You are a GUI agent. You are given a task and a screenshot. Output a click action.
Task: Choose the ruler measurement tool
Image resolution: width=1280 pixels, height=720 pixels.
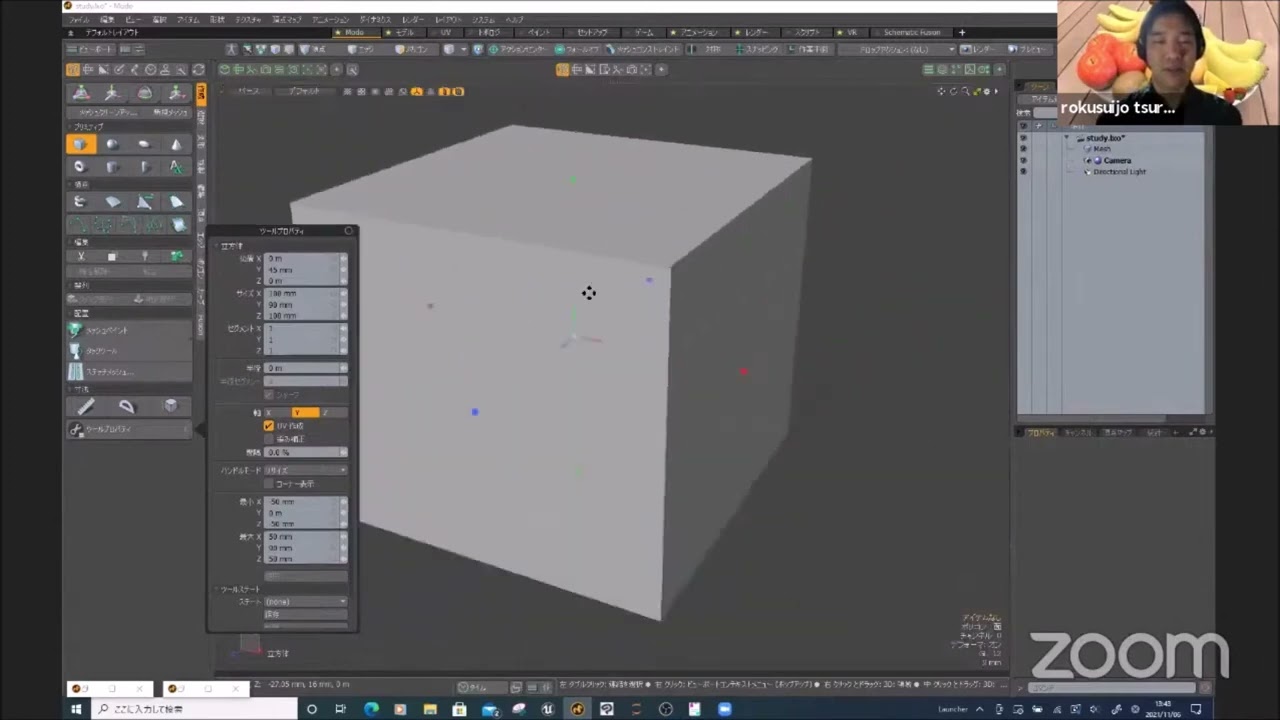point(86,406)
